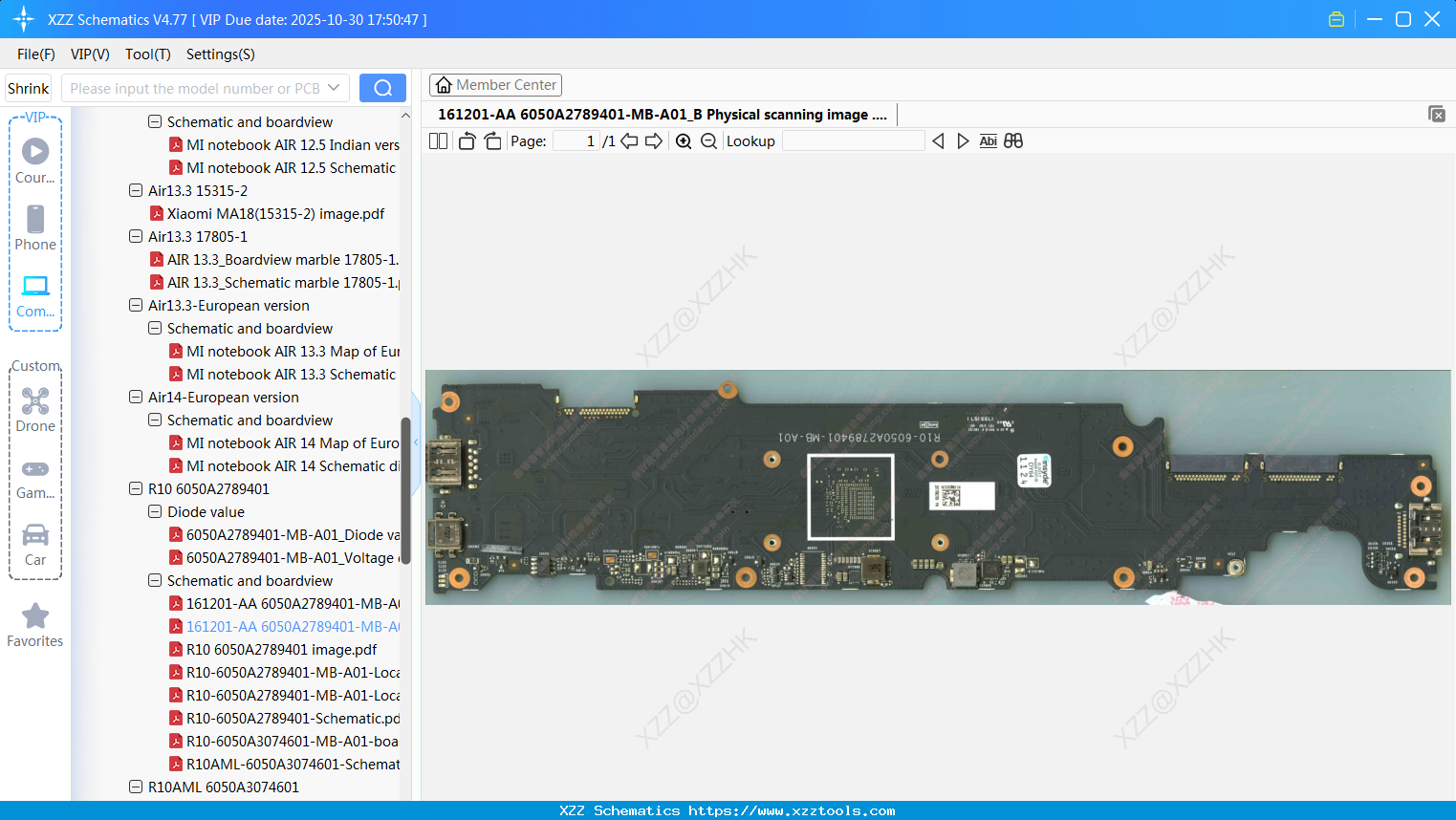Open the Courses sidebar section

click(x=35, y=162)
